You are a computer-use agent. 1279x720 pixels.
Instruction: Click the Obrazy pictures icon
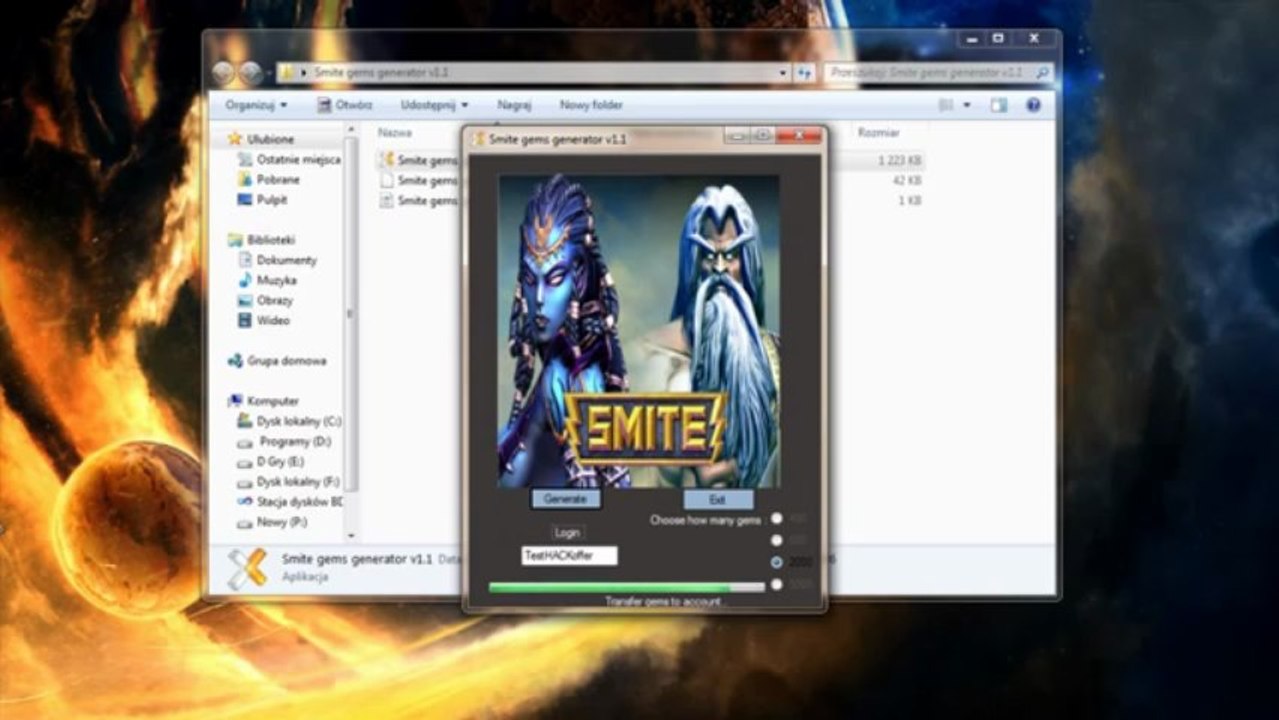click(245, 300)
